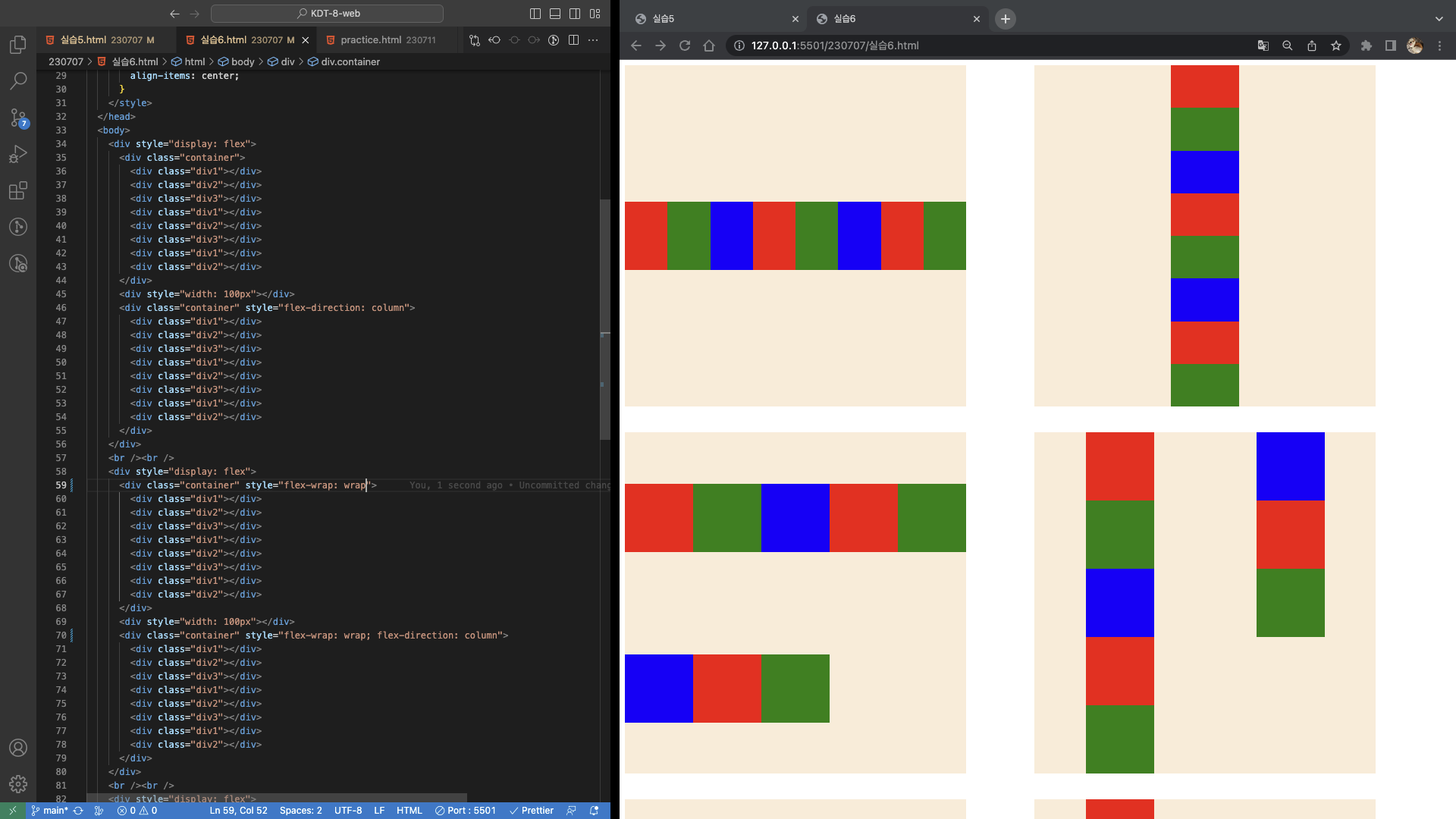
Task: Reload the Chrome page
Action: tap(685, 45)
